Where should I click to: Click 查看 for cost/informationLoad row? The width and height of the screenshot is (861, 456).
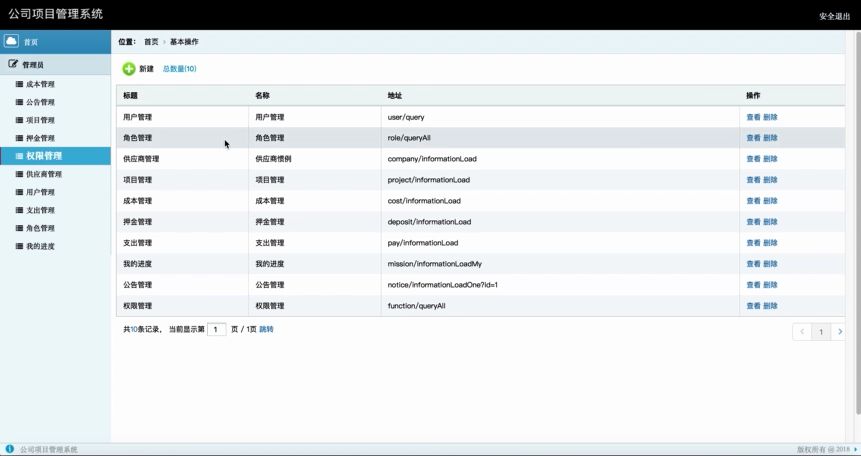pos(753,201)
